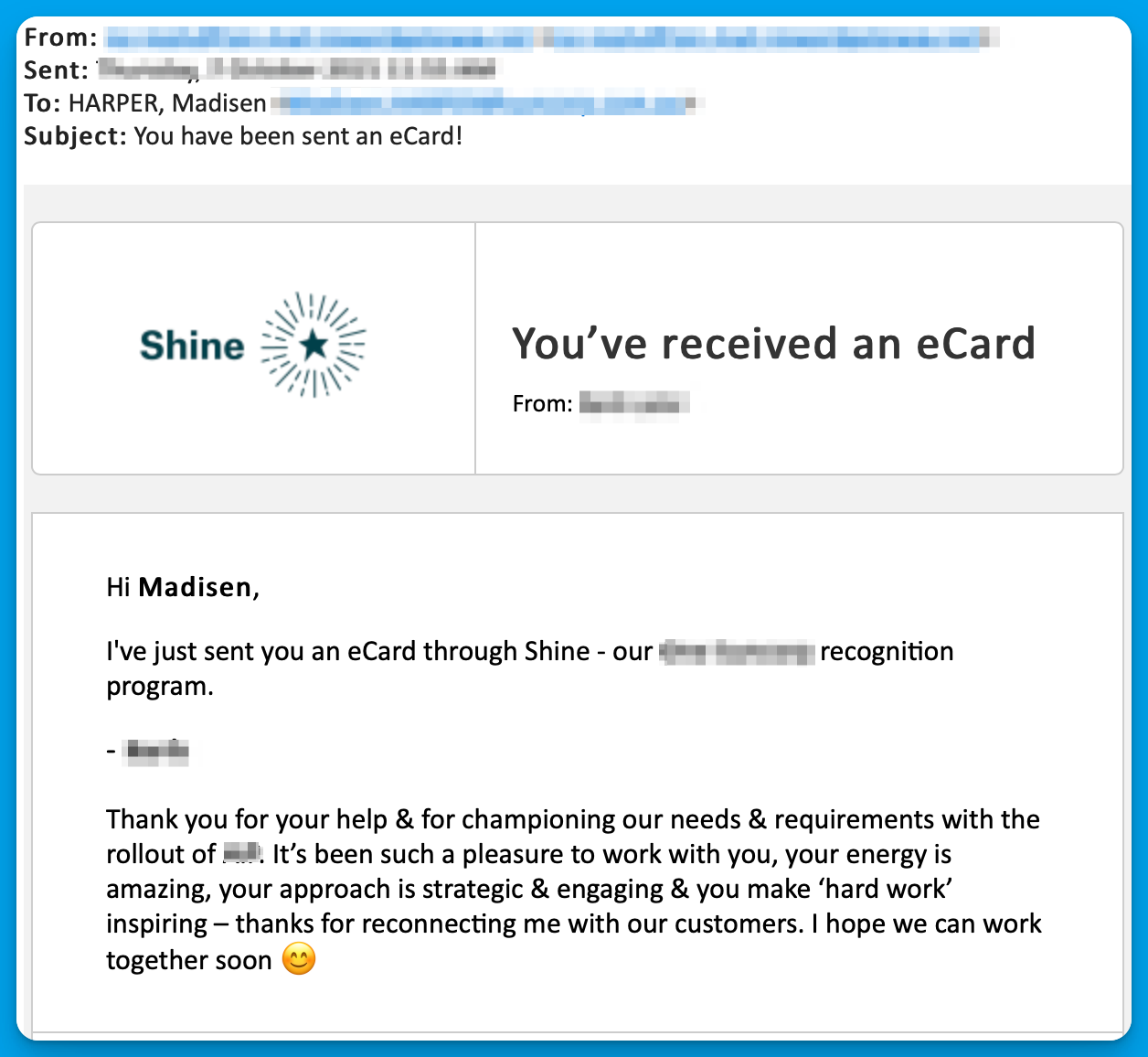The height and width of the screenshot is (1057, 1148).
Task: Select the 'You've received an eCard' heading
Action: pyautogui.click(x=773, y=344)
